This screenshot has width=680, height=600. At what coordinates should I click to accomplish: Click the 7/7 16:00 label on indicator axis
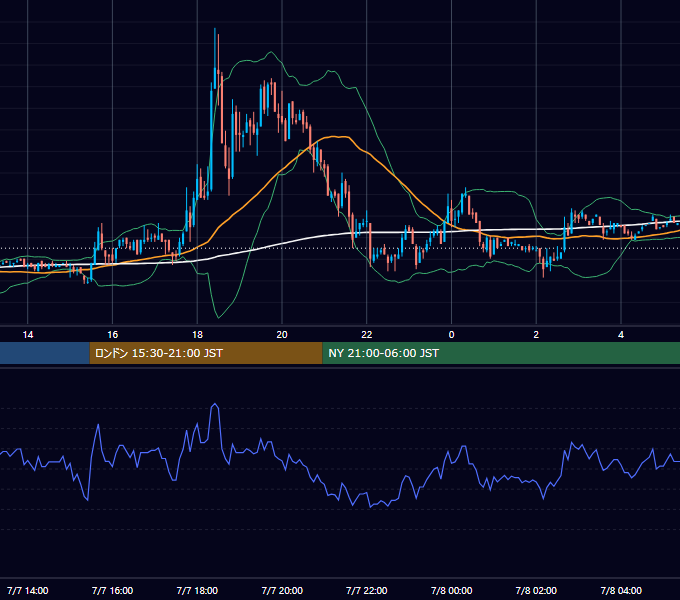[x=112, y=590]
